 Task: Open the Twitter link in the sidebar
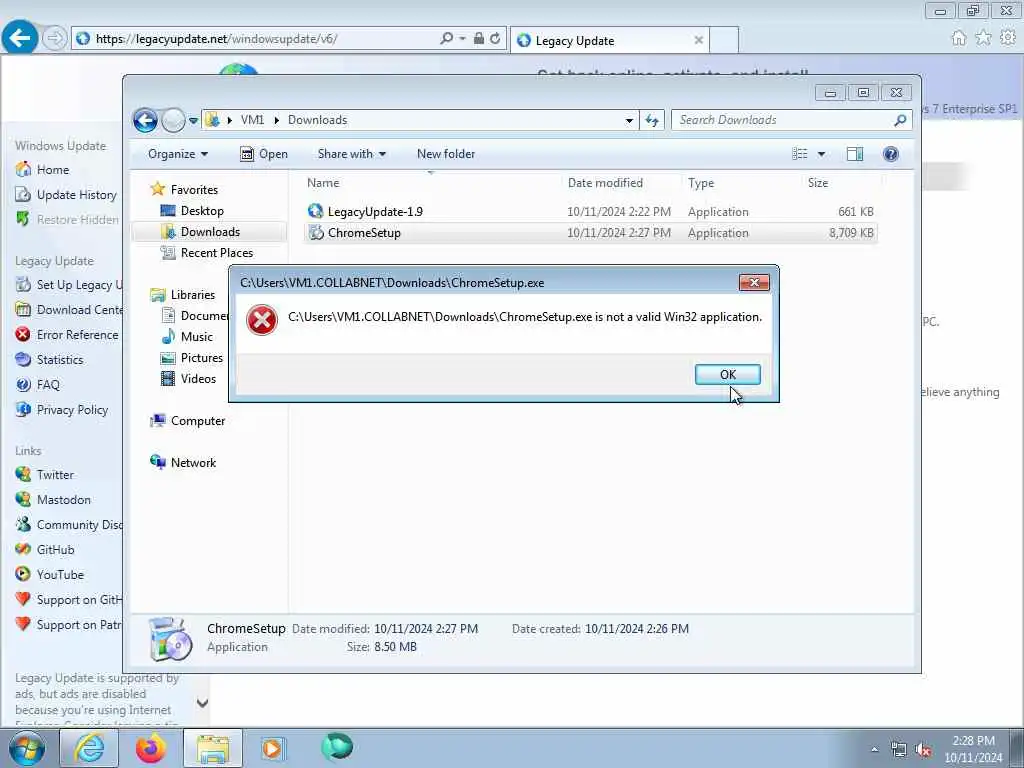(x=55, y=475)
